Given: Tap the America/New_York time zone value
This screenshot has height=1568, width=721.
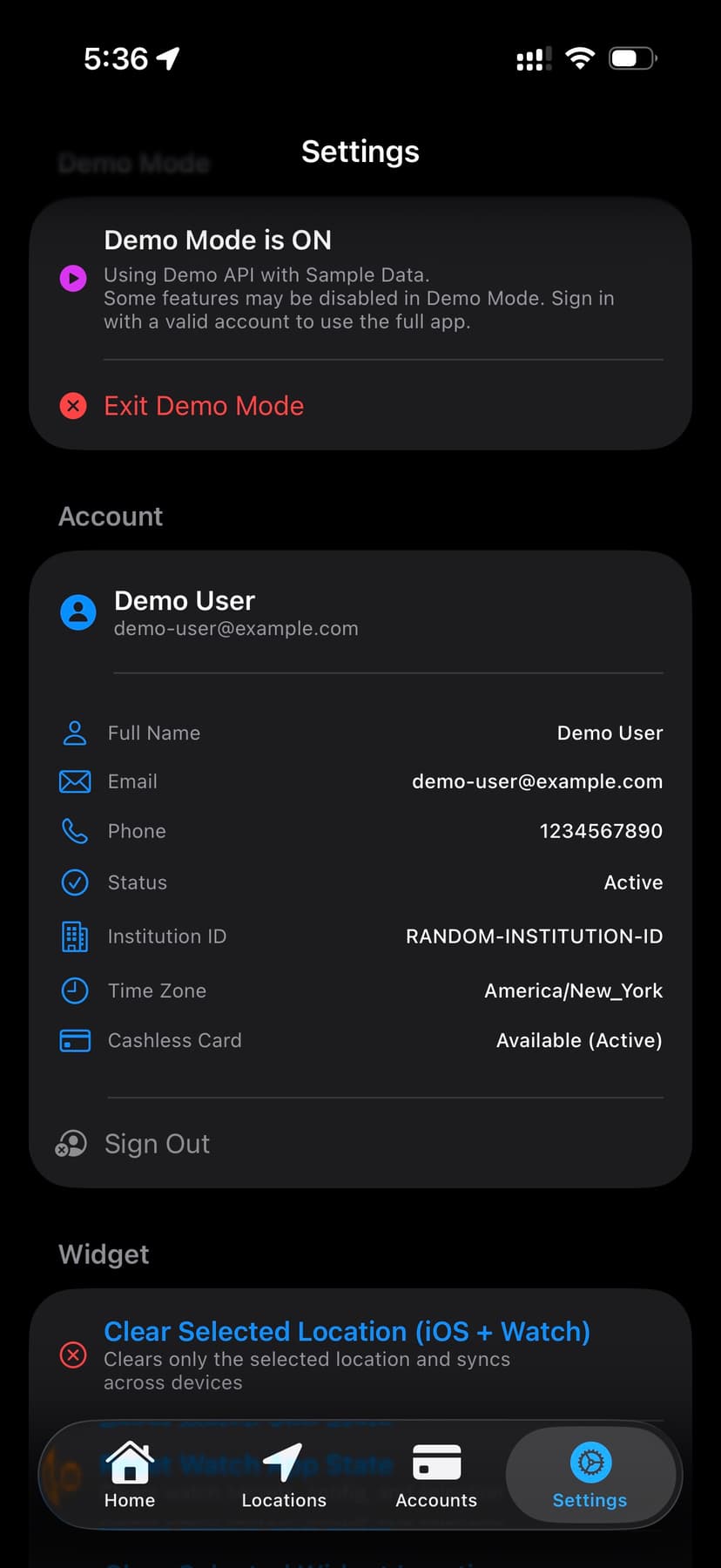Looking at the screenshot, I should 573,990.
